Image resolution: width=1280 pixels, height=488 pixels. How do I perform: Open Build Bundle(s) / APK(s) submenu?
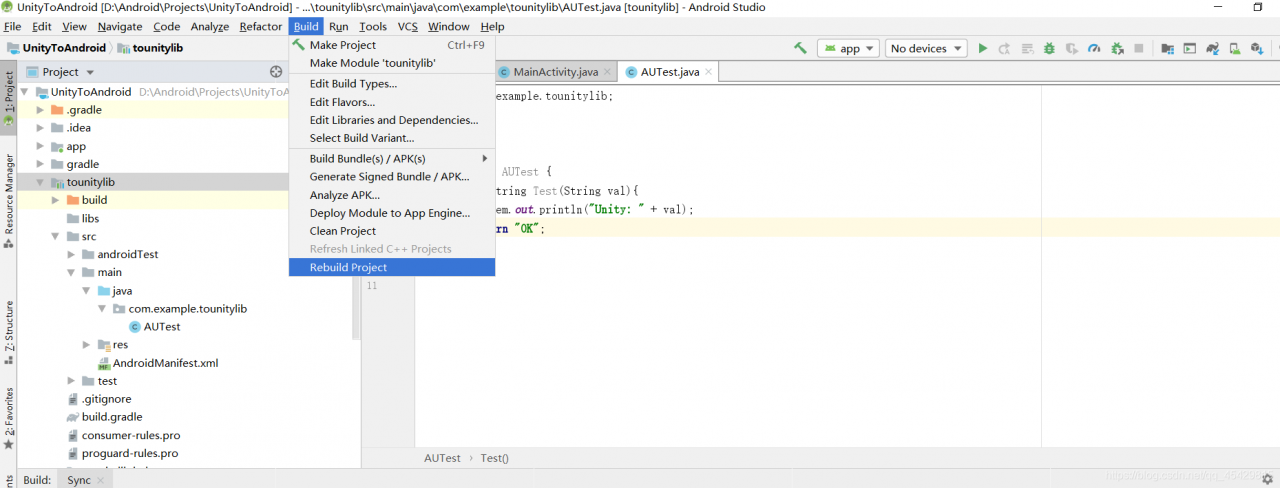[392, 159]
